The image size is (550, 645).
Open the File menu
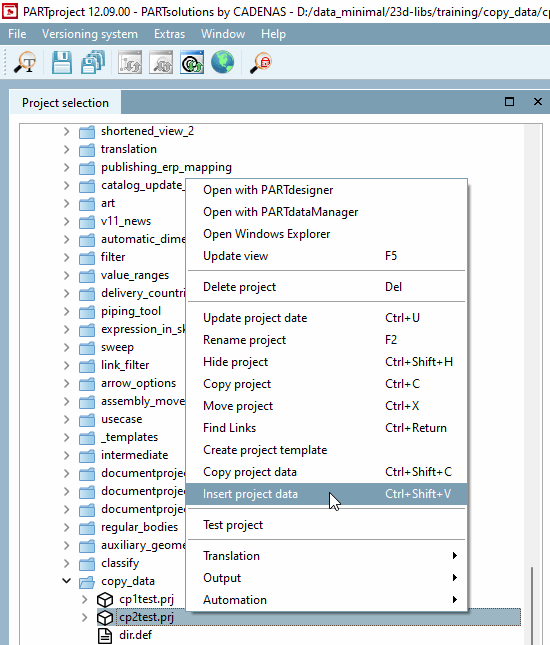[17, 34]
